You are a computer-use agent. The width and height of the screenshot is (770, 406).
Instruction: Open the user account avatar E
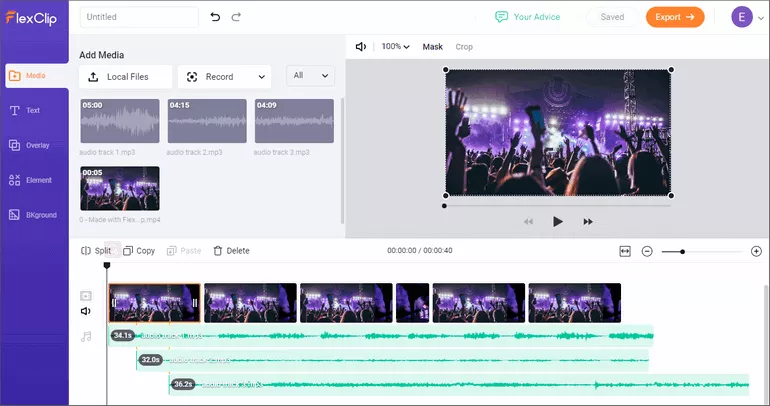(x=742, y=17)
